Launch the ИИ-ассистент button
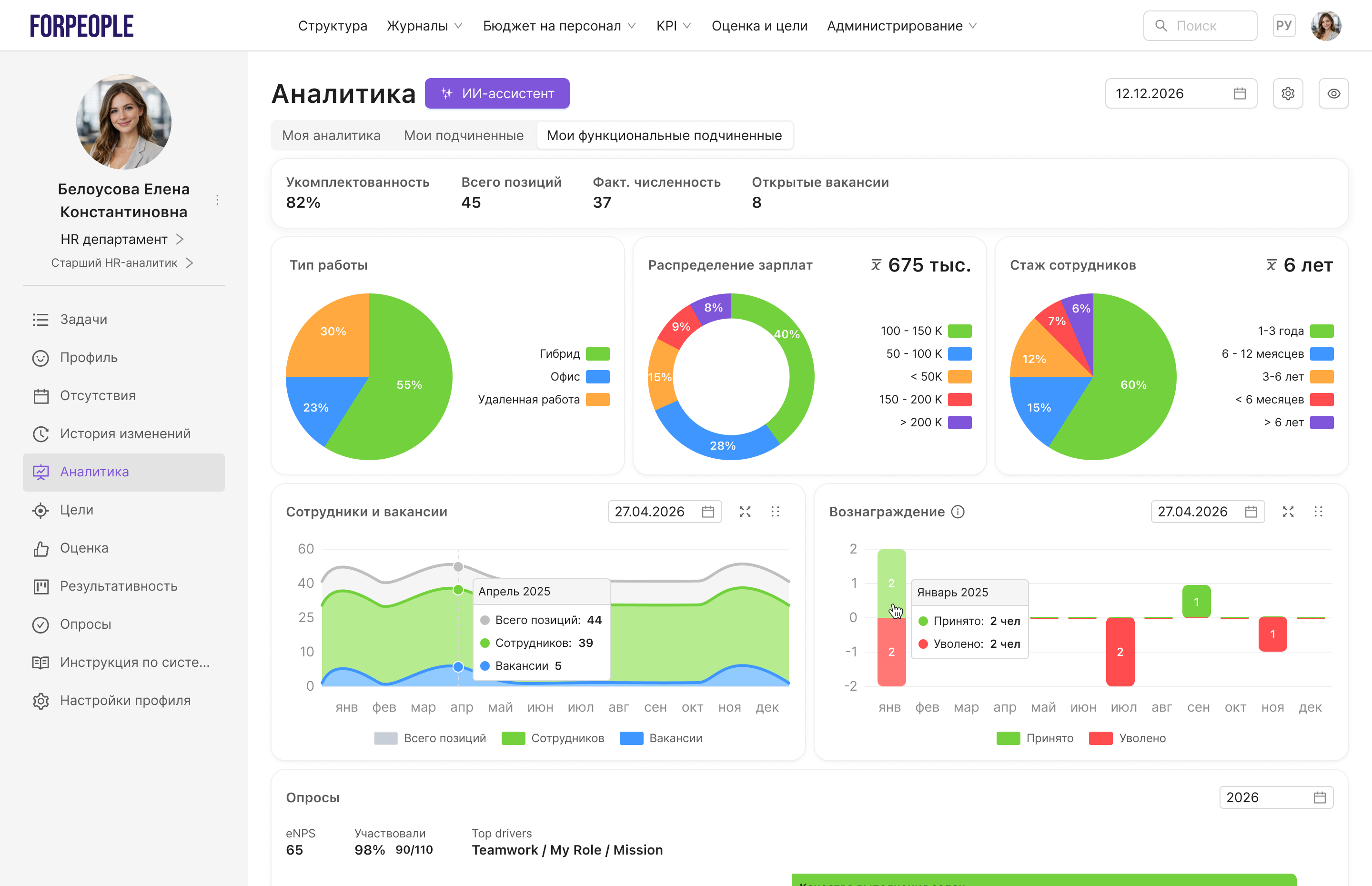Viewport: 1372px width, 886px height. pos(497,93)
